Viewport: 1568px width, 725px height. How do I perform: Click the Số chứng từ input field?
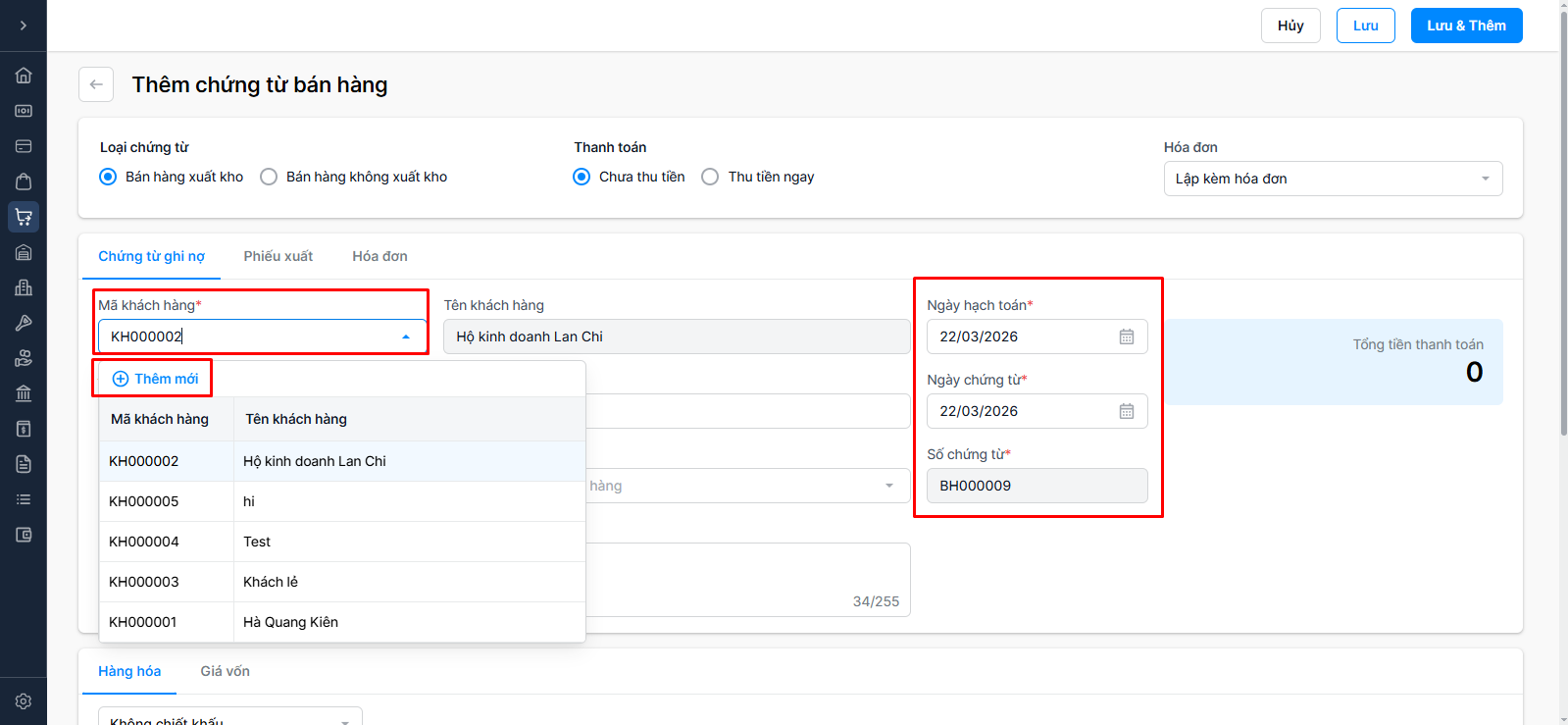1037,486
